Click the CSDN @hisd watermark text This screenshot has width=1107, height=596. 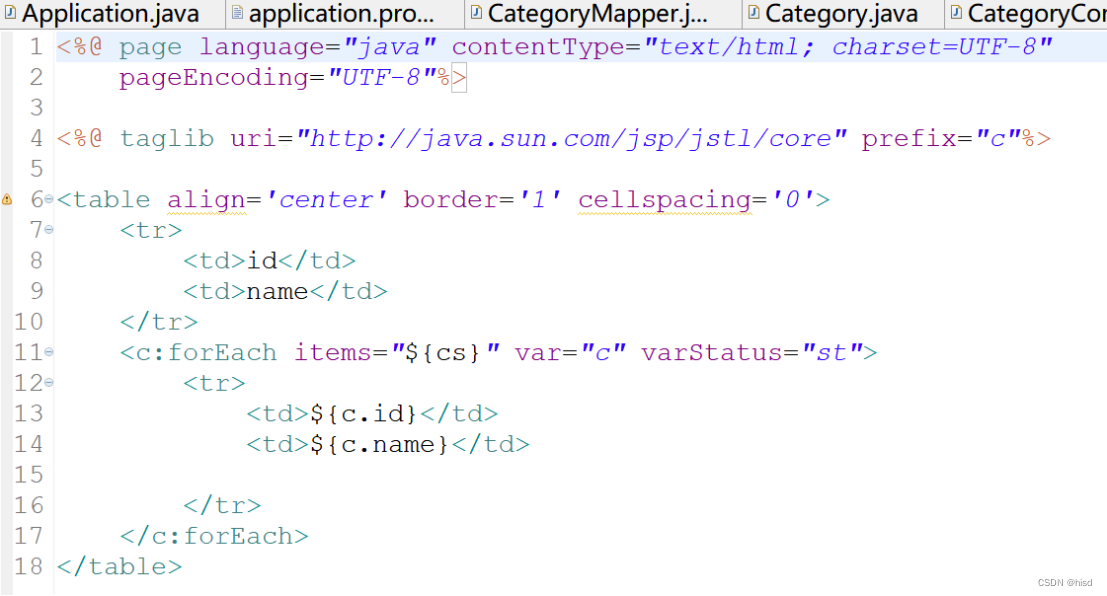tap(1064, 581)
